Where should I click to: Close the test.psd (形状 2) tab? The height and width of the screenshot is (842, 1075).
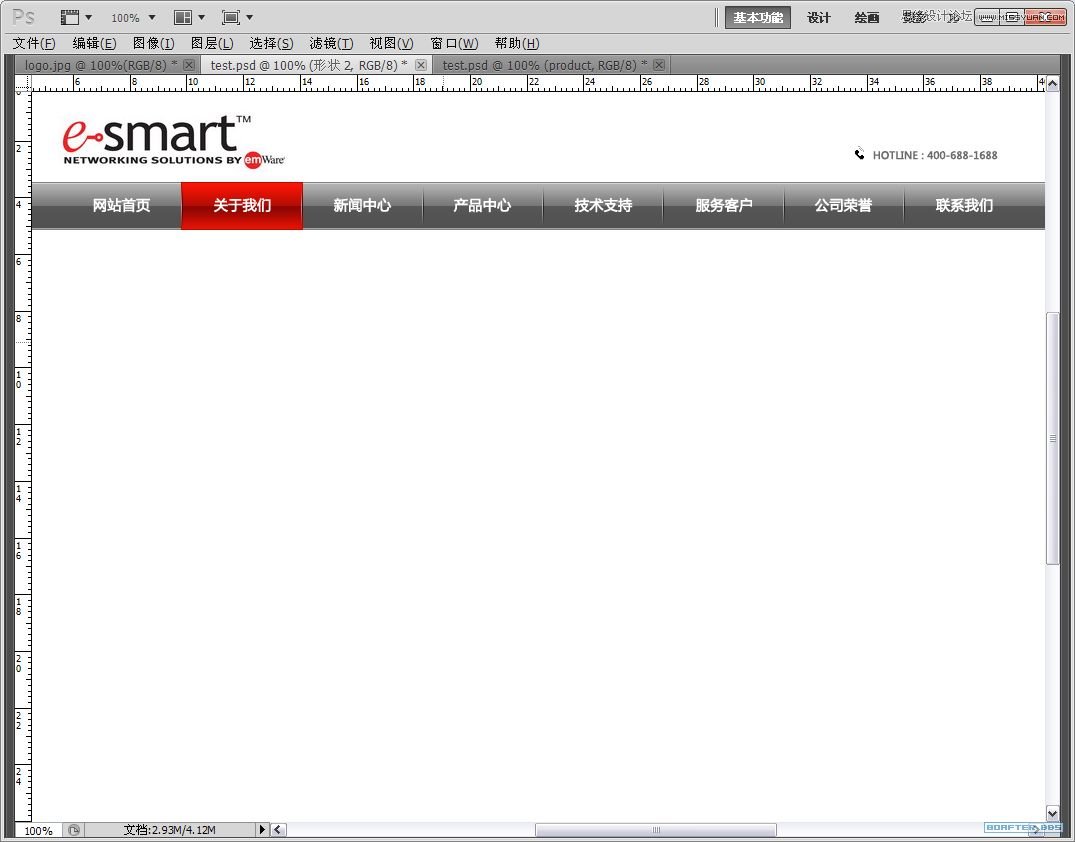click(421, 65)
